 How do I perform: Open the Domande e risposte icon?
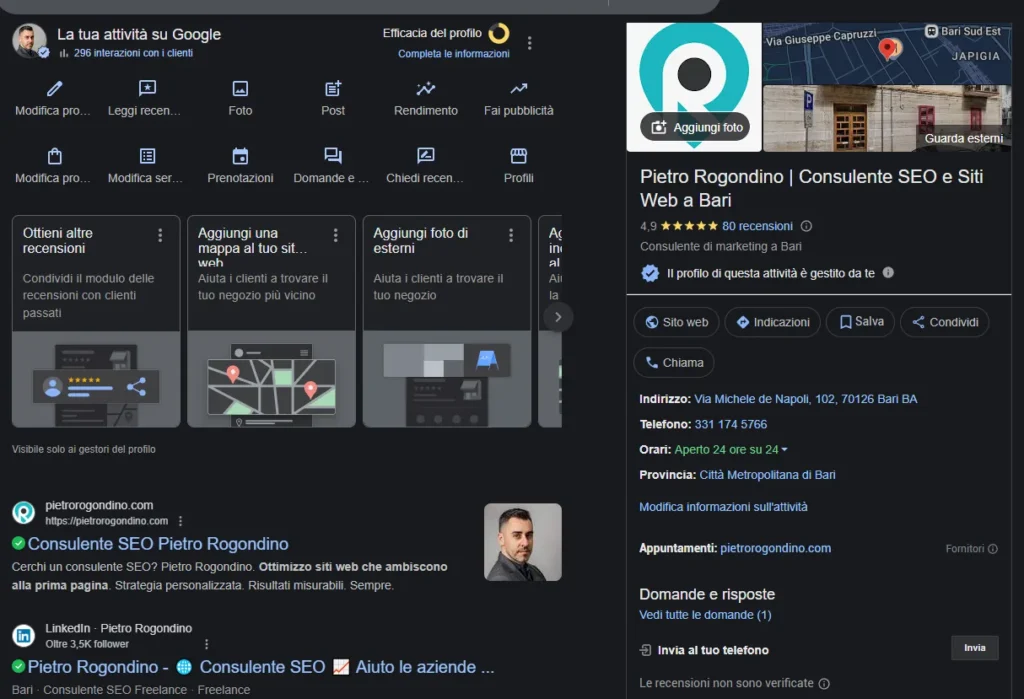(x=333, y=158)
